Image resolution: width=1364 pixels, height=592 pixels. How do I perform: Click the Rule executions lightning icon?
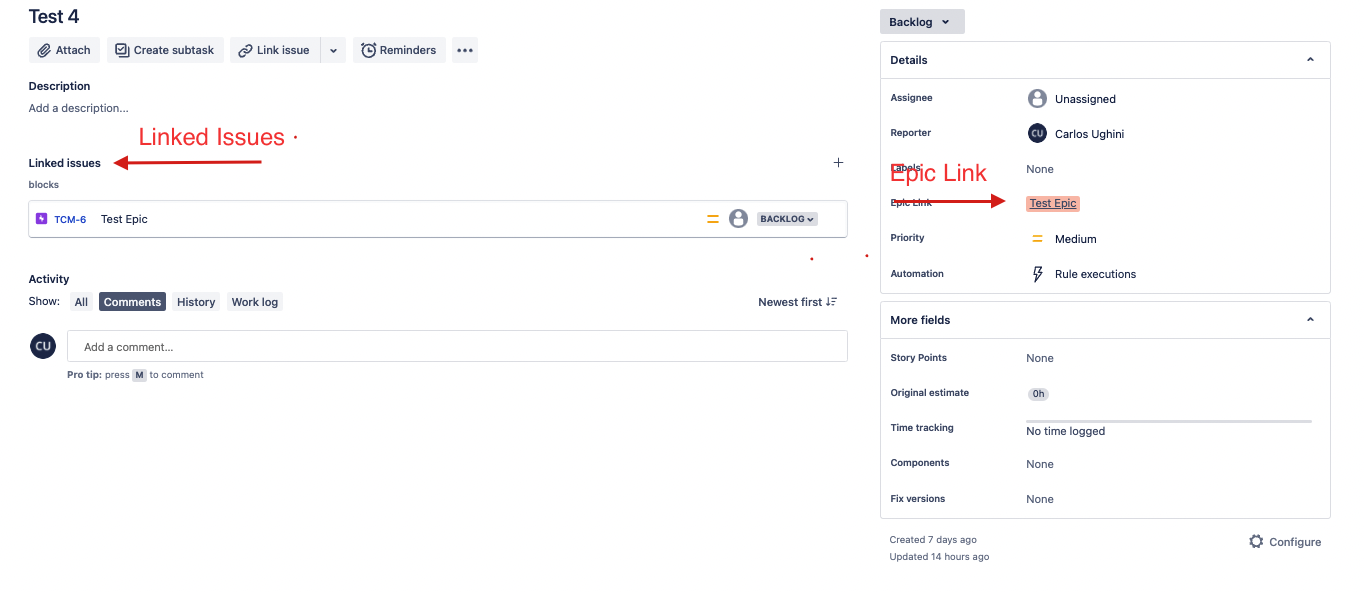pyautogui.click(x=1037, y=273)
